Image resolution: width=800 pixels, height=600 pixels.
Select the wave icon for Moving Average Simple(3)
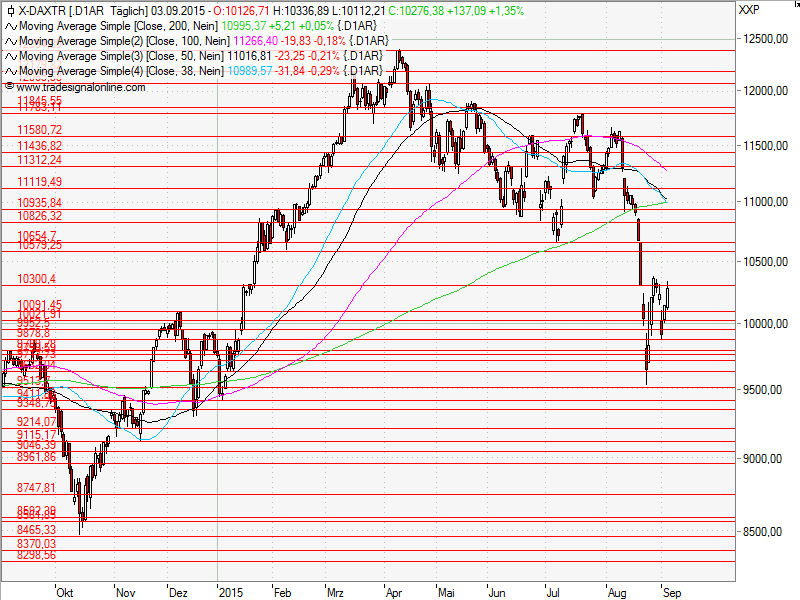[10, 56]
